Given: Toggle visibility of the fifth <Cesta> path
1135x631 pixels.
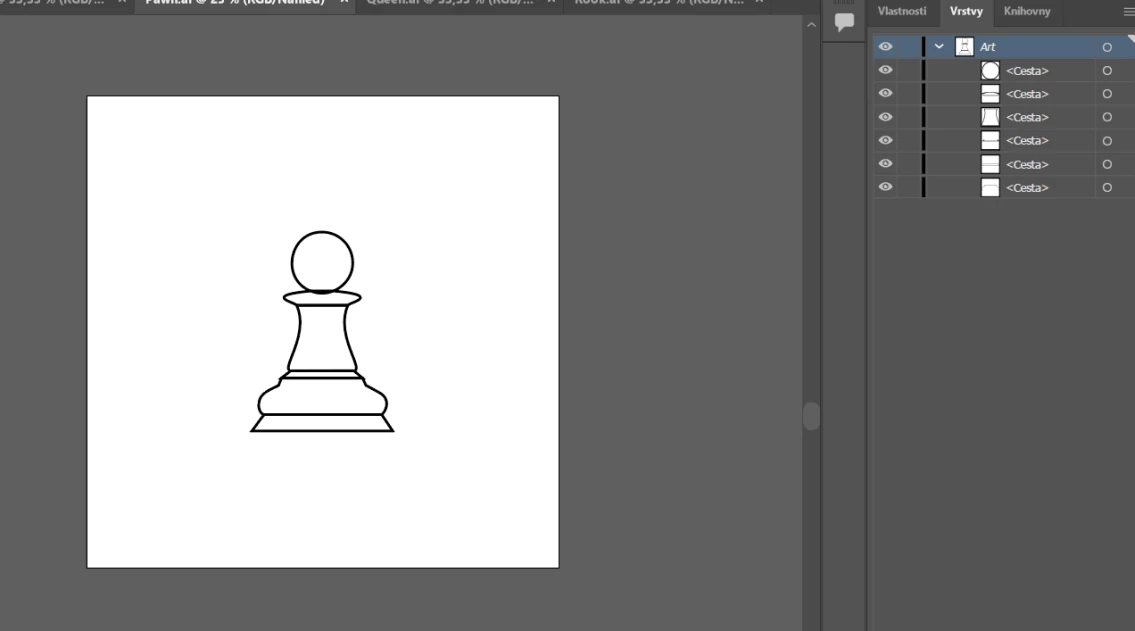Looking at the screenshot, I should point(885,164).
